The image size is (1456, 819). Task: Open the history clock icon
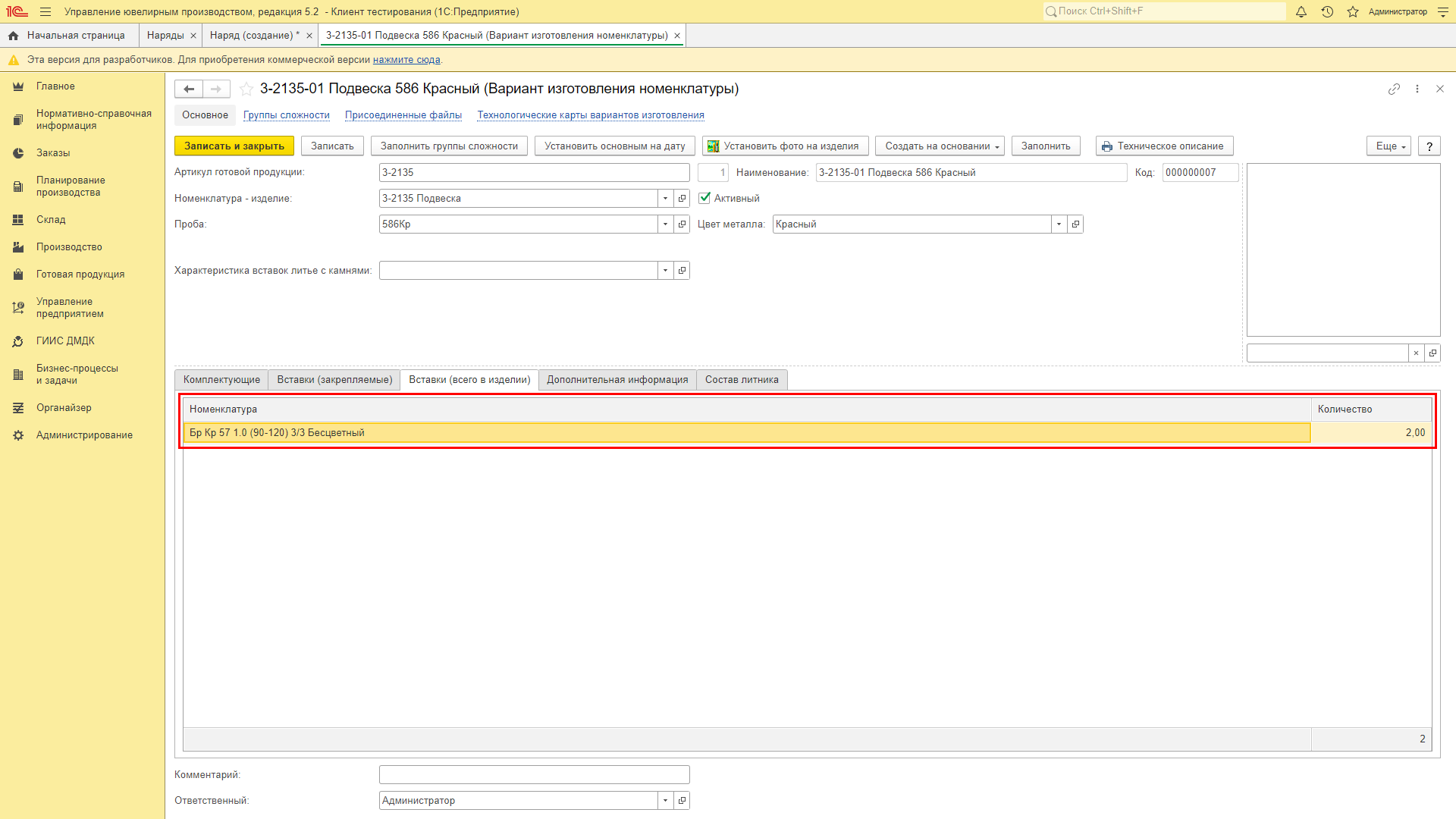pos(1327,11)
